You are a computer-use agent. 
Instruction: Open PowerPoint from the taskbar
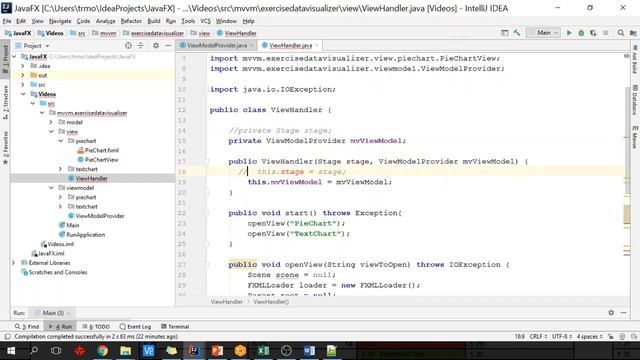[217, 351]
